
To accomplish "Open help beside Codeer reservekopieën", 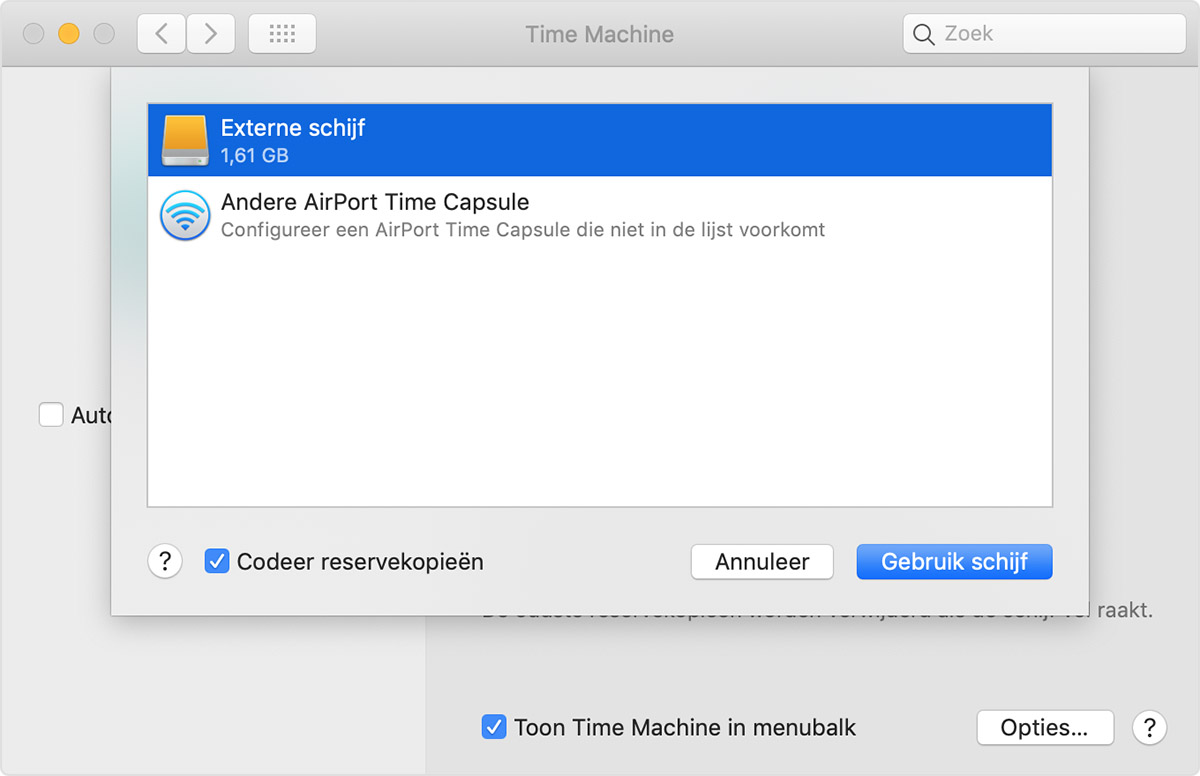I will (x=165, y=562).
